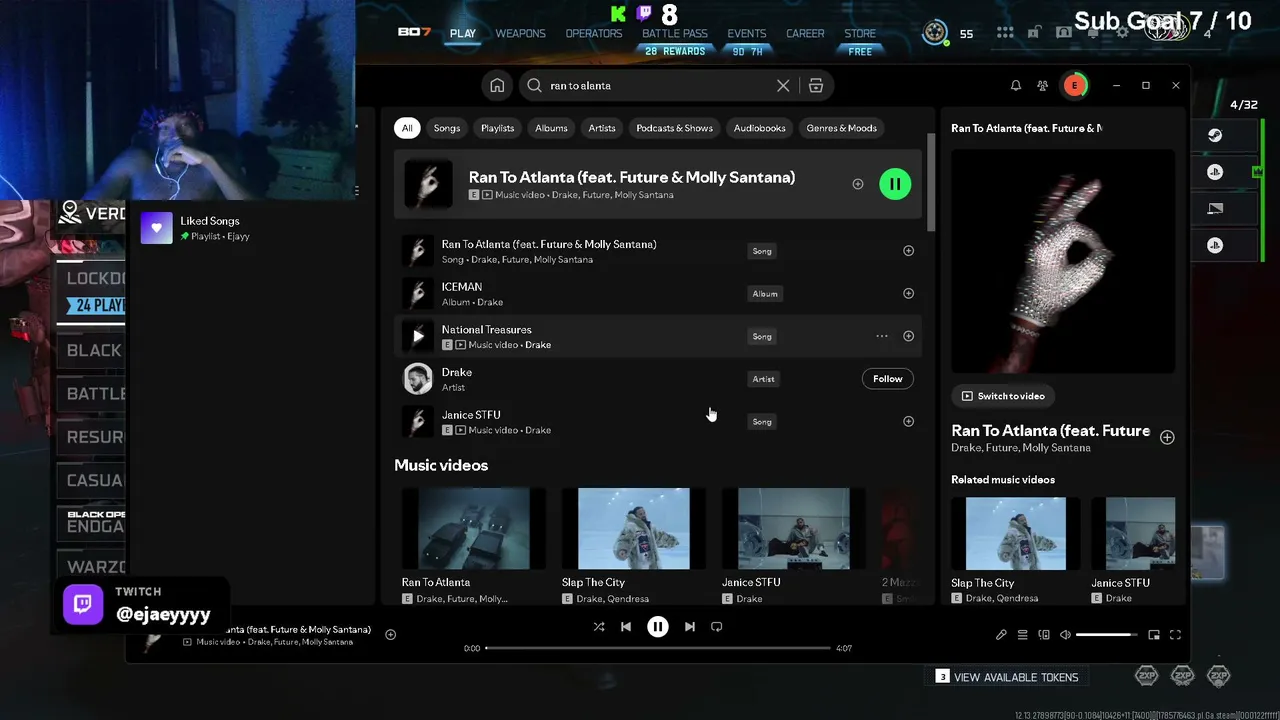The image size is (1280, 720).
Task: Open CAREER tab in the game menu
Action: point(805,34)
